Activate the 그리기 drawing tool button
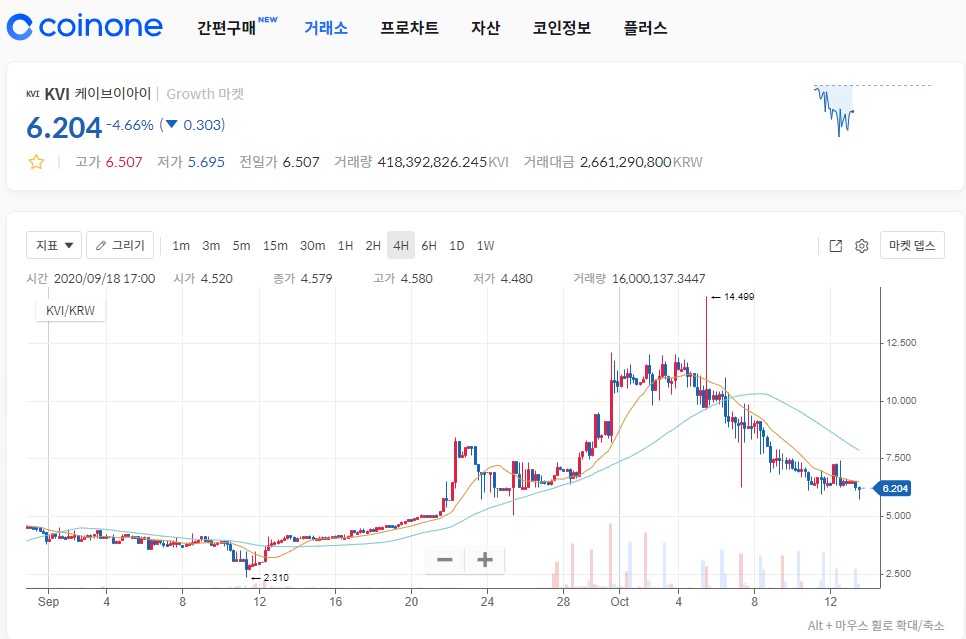The width and height of the screenshot is (966, 639). (120, 245)
